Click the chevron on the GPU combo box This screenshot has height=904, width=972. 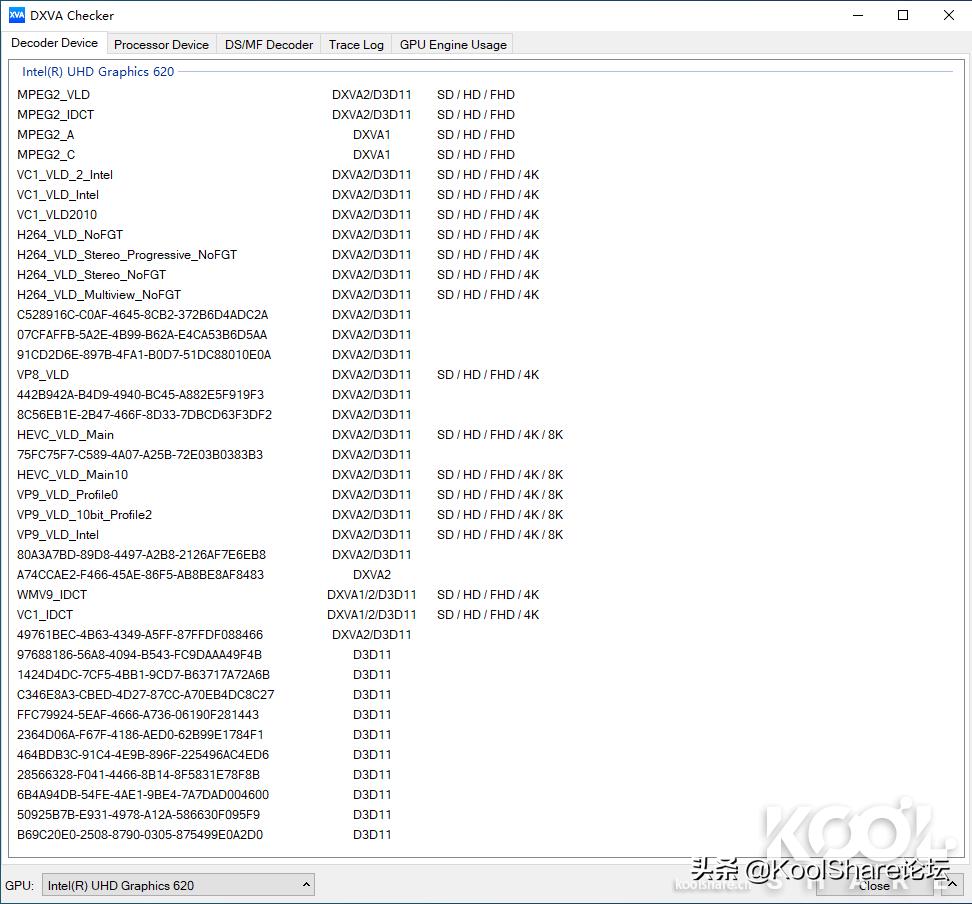point(306,884)
